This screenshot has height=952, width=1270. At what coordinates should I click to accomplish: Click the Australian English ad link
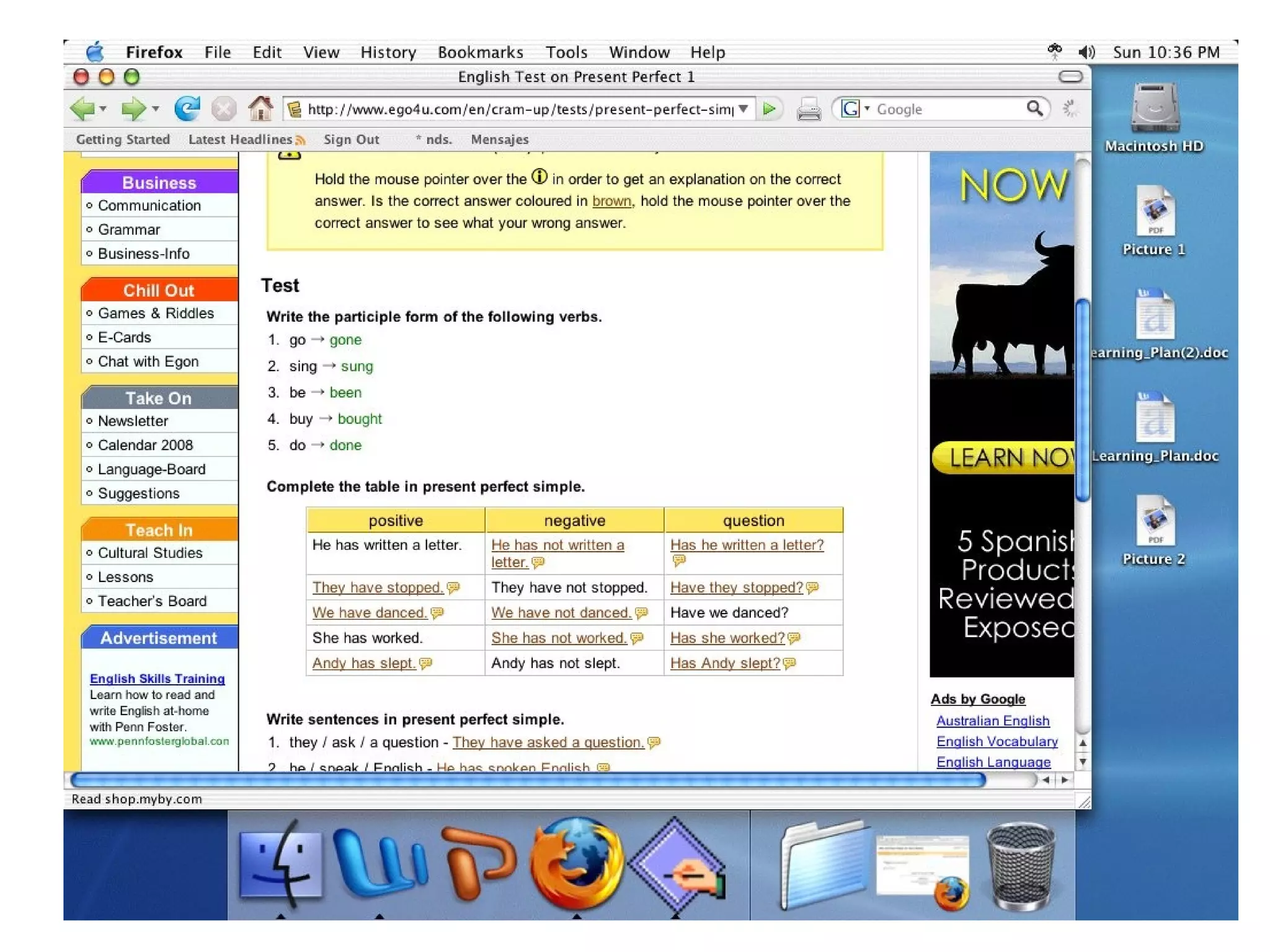[x=992, y=721]
